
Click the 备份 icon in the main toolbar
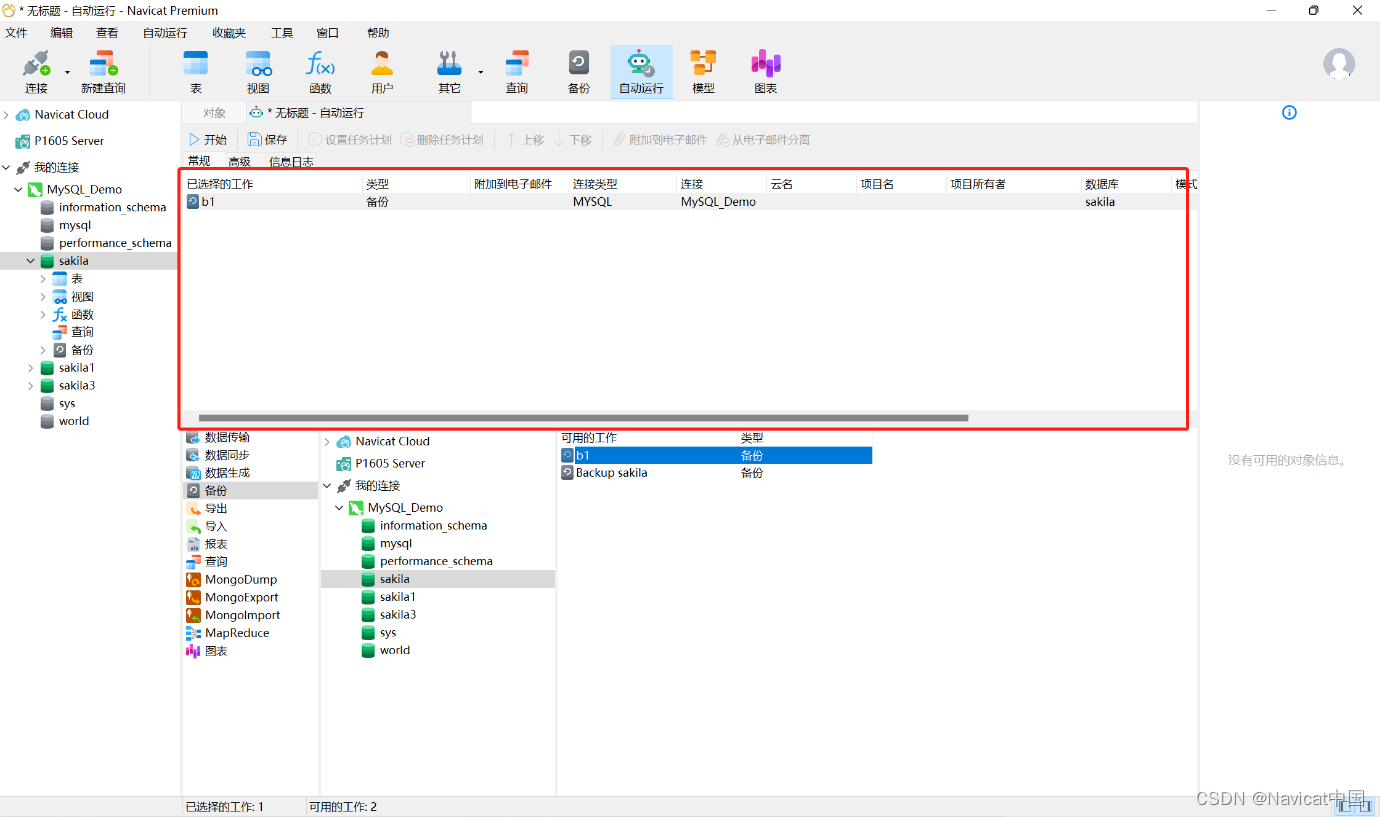click(579, 64)
